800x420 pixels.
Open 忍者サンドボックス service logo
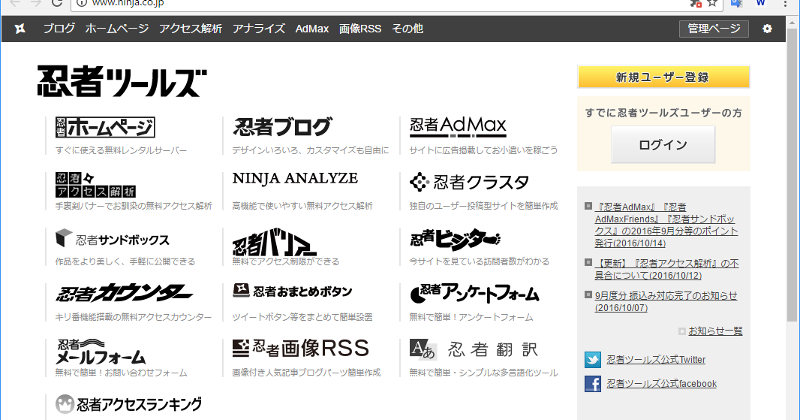112,238
